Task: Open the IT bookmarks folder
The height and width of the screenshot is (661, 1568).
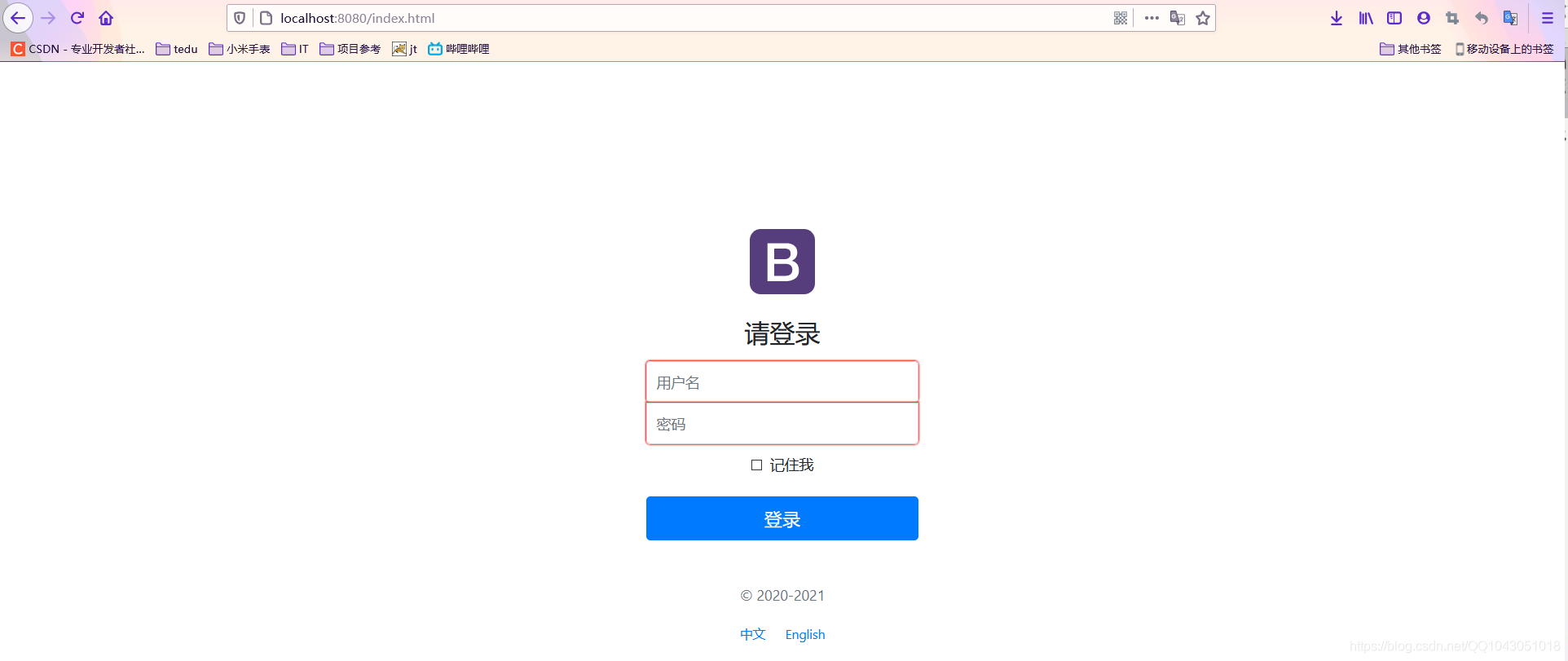Action: [x=295, y=49]
